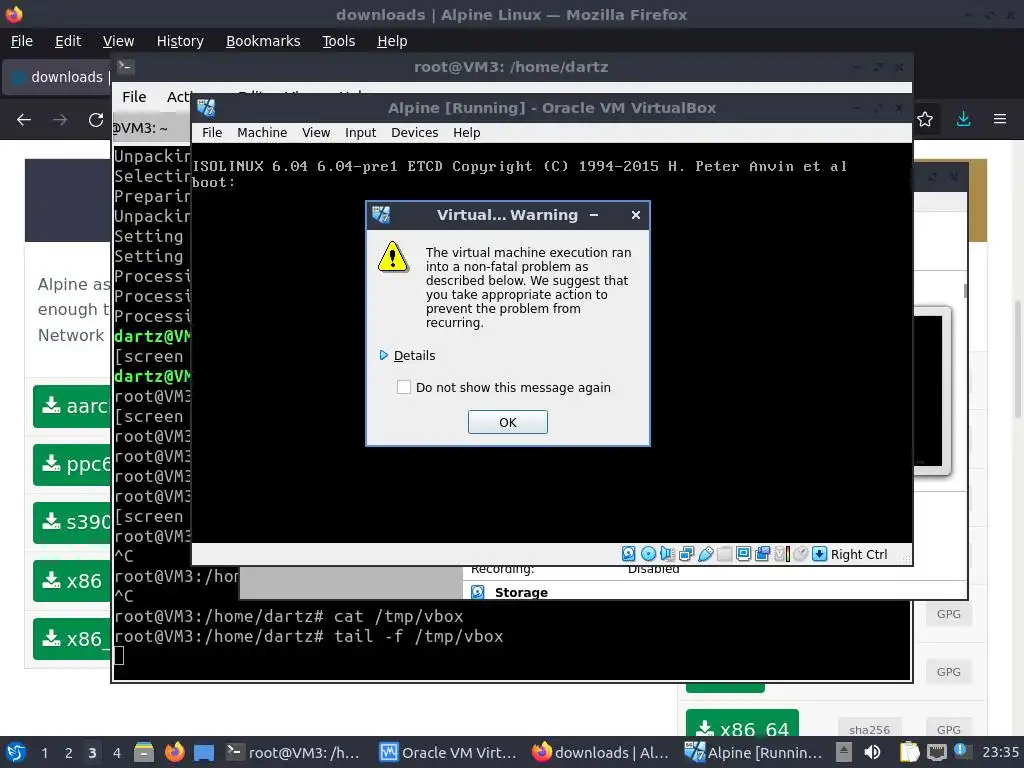Click the network monitor tray icon
The height and width of the screenshot is (768, 1024).
pos(936,752)
